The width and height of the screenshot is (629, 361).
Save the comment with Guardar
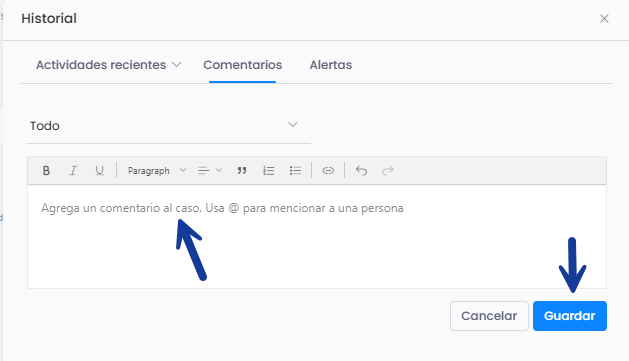pos(570,316)
